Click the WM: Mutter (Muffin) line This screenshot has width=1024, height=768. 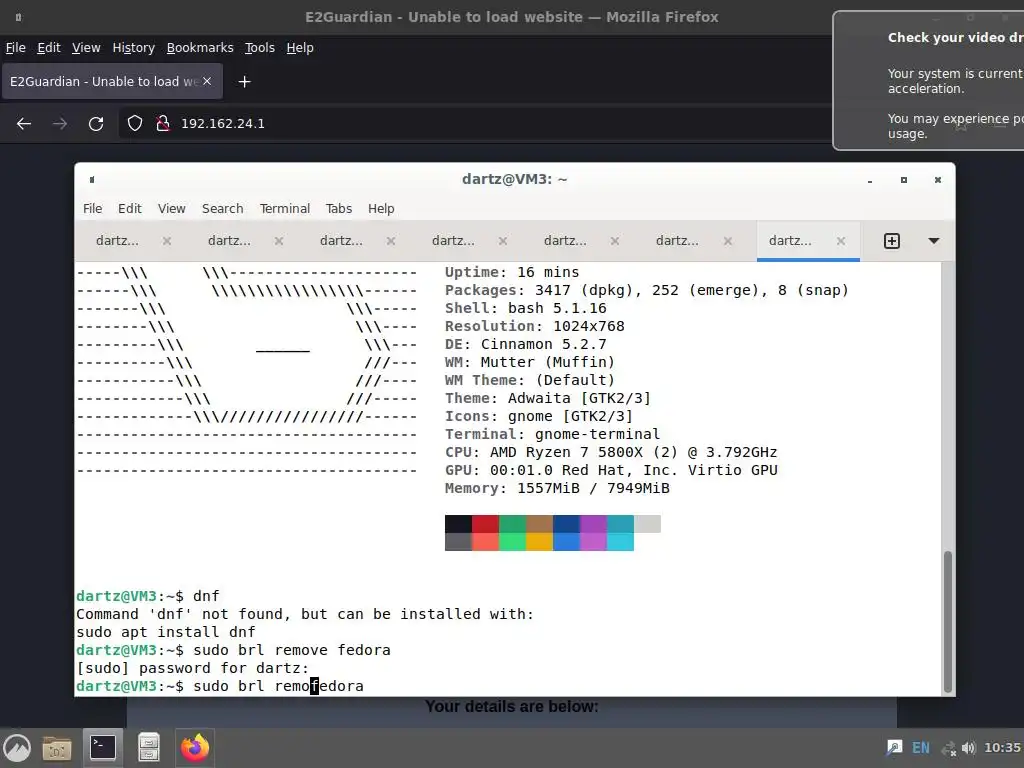click(530, 362)
